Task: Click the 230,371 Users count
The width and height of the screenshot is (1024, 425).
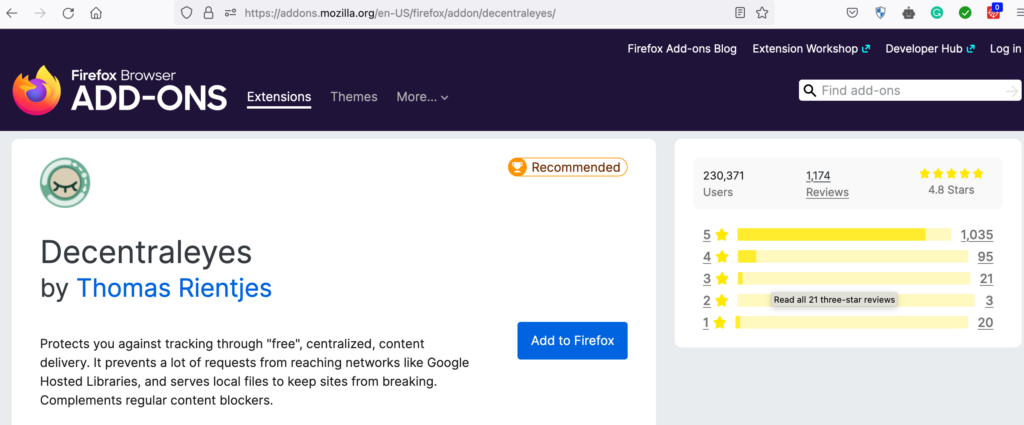Action: [724, 183]
